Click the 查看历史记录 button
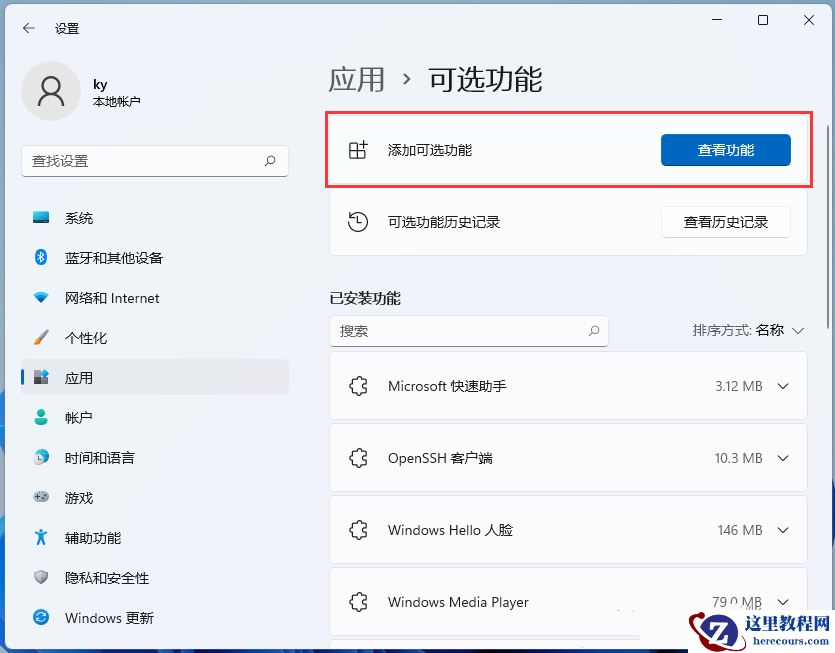 (x=727, y=222)
